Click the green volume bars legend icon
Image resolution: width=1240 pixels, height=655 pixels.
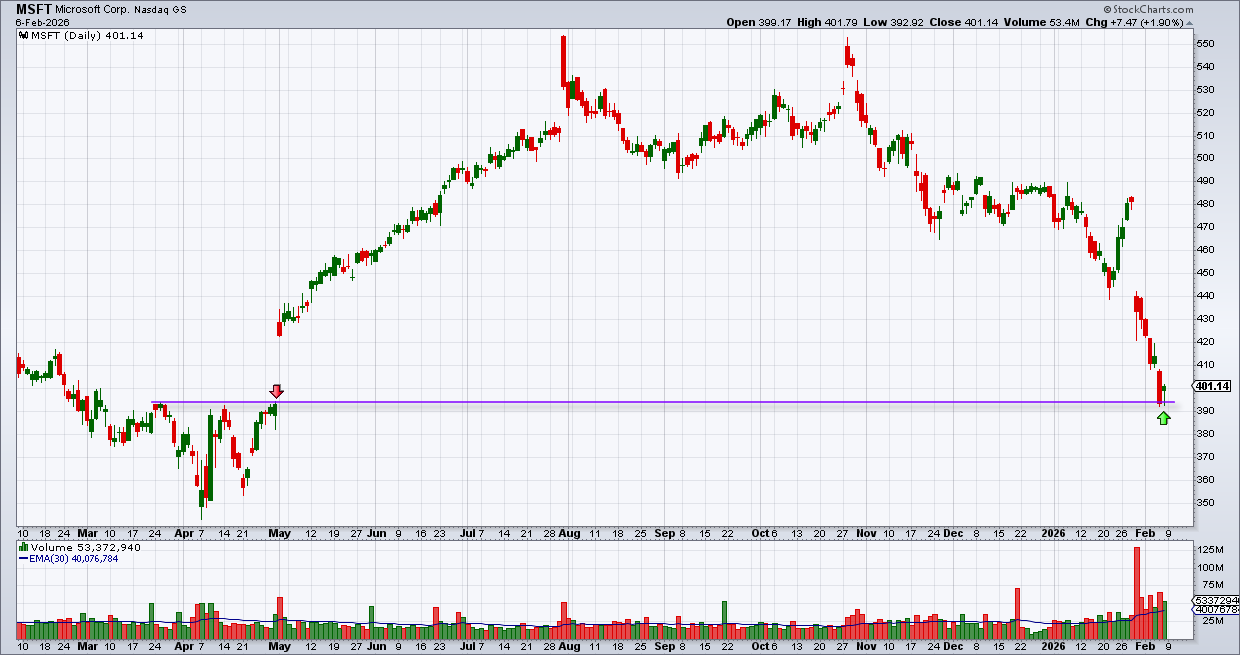(x=24, y=548)
